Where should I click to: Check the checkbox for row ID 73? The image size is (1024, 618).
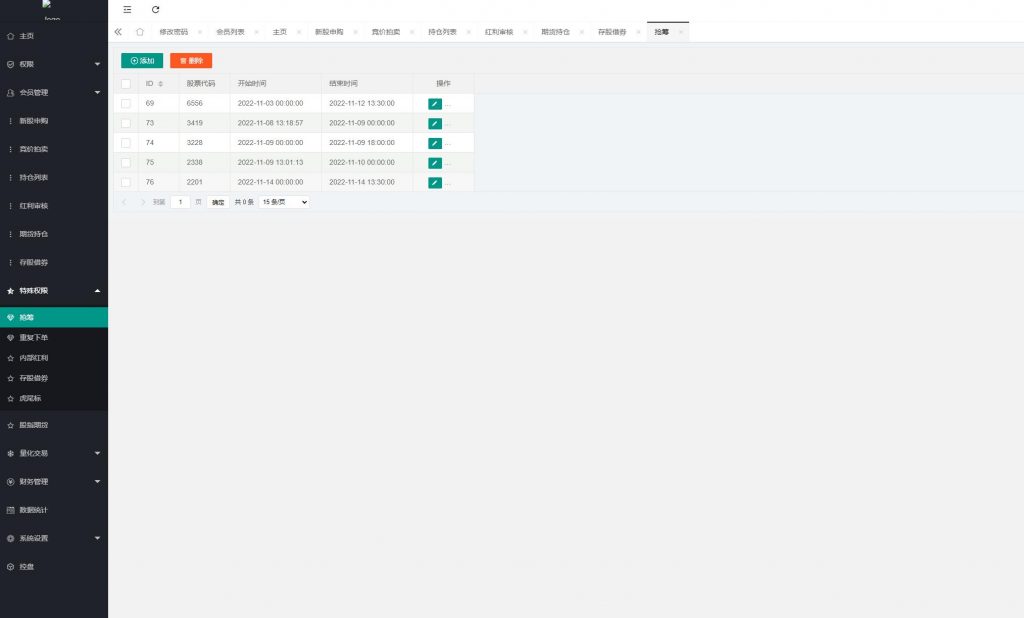click(x=126, y=123)
